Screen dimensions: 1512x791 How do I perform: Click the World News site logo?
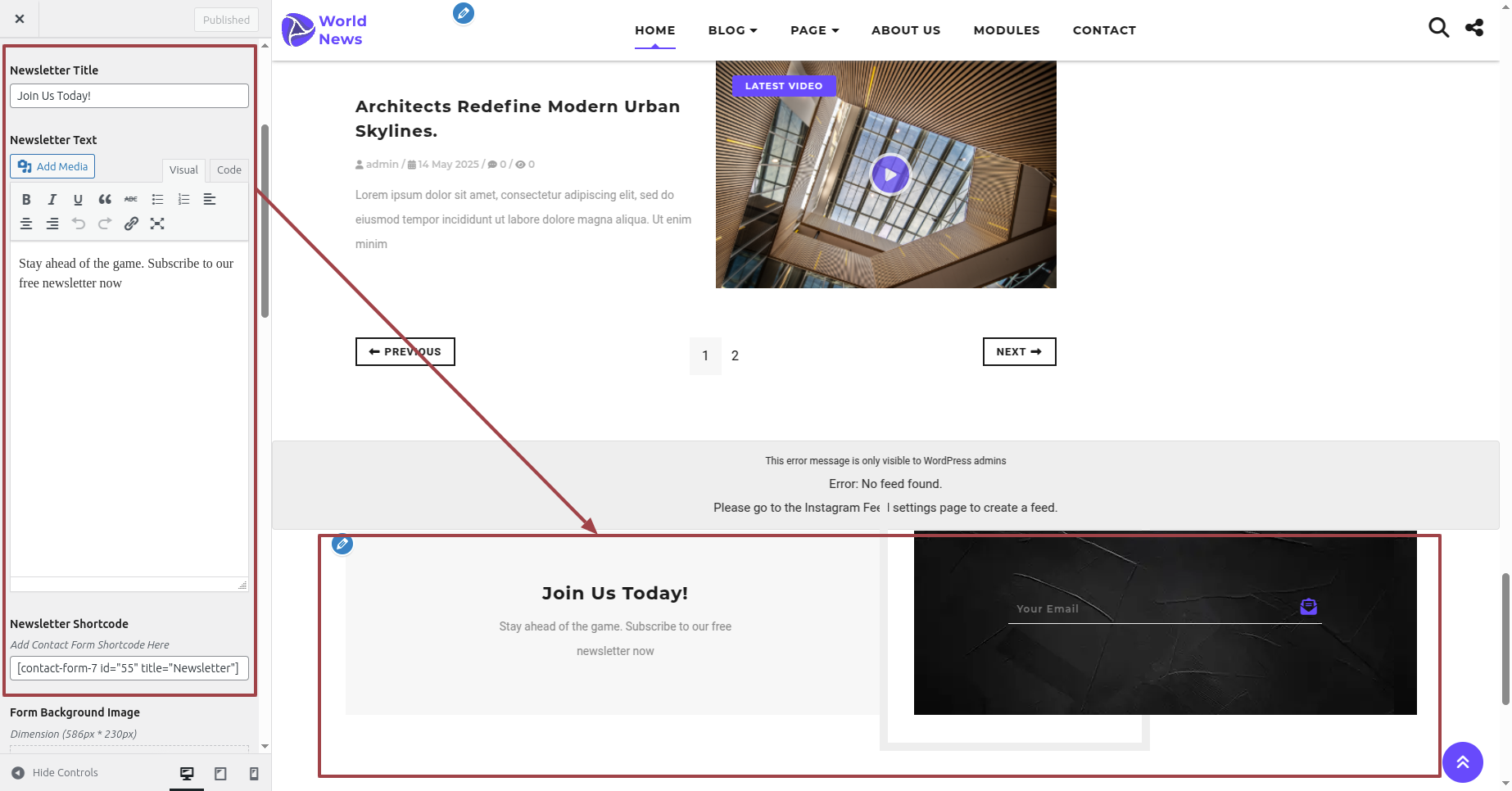click(324, 30)
